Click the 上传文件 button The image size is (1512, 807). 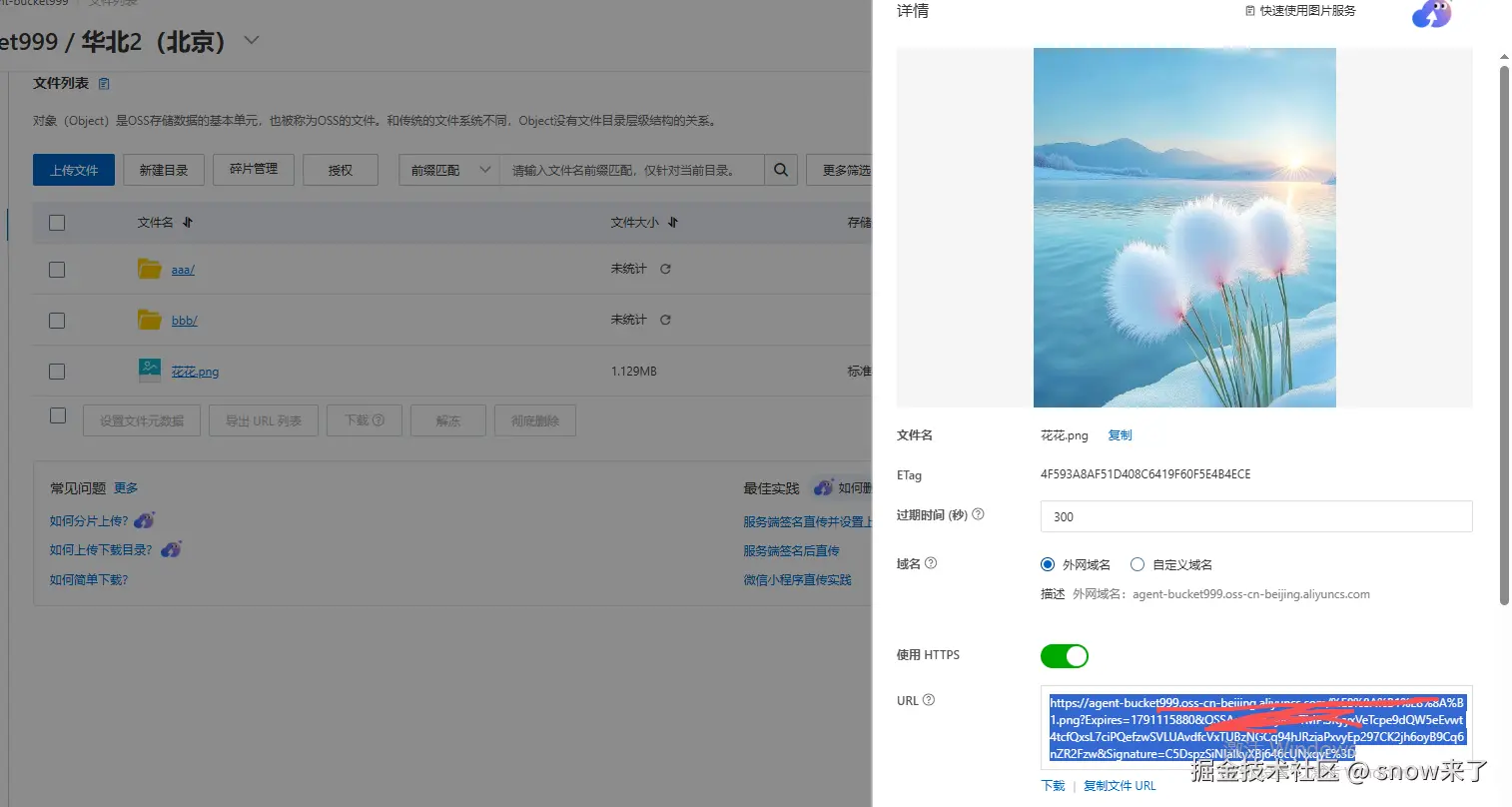(x=74, y=170)
